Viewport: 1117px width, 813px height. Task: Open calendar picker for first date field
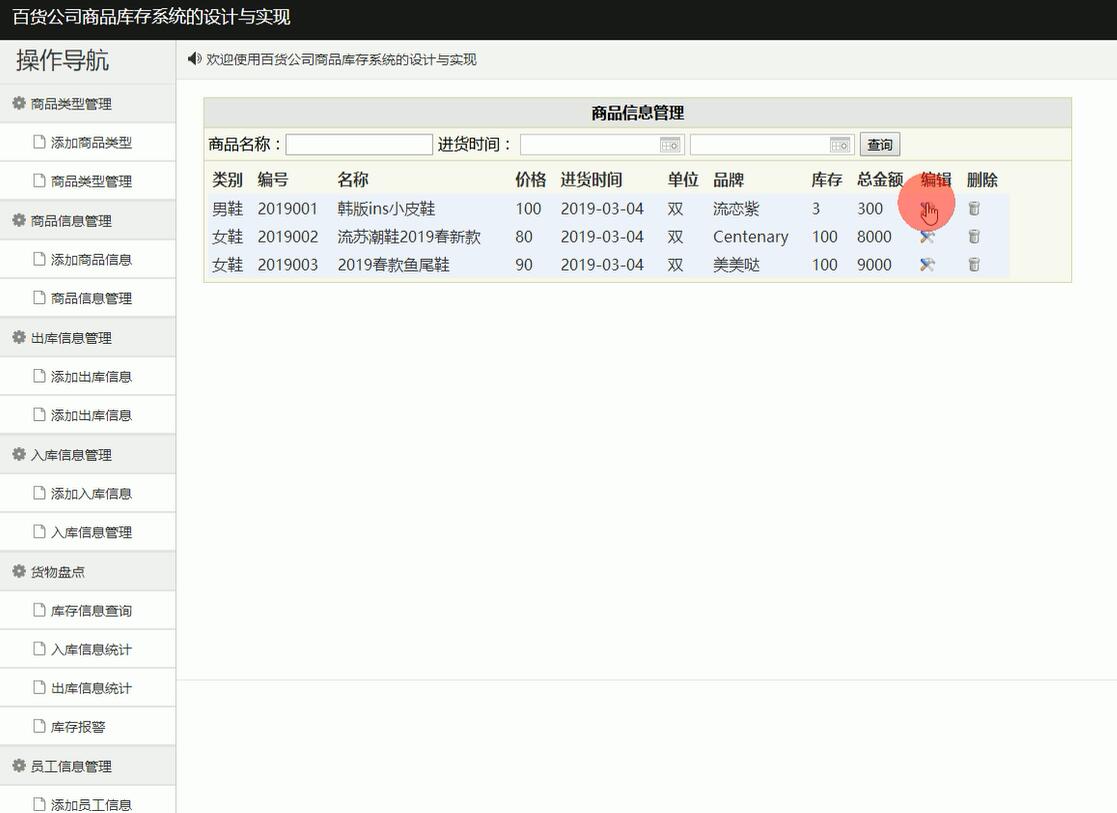tap(670, 145)
